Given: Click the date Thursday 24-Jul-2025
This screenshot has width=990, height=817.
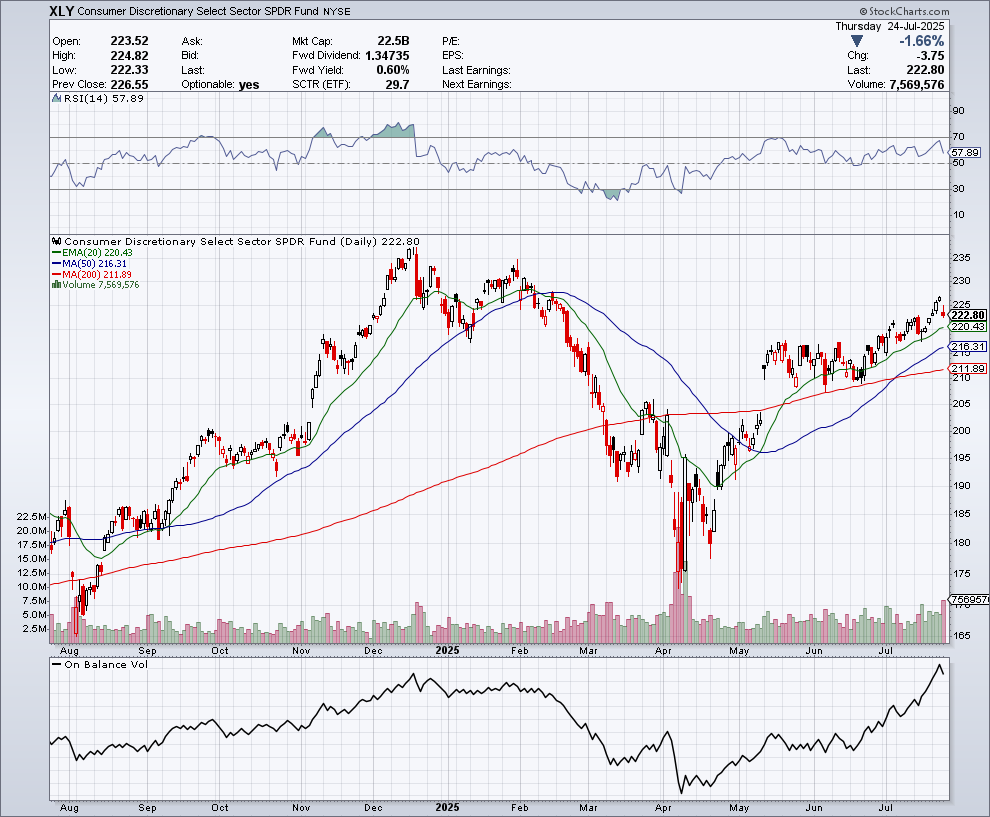Looking at the screenshot, I should pos(890,26).
